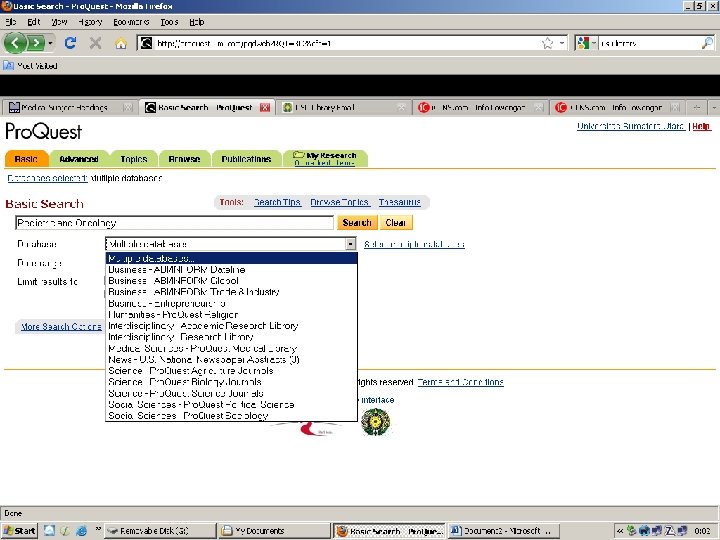Switch to Document Microsoft Word taskbar item

[503, 531]
